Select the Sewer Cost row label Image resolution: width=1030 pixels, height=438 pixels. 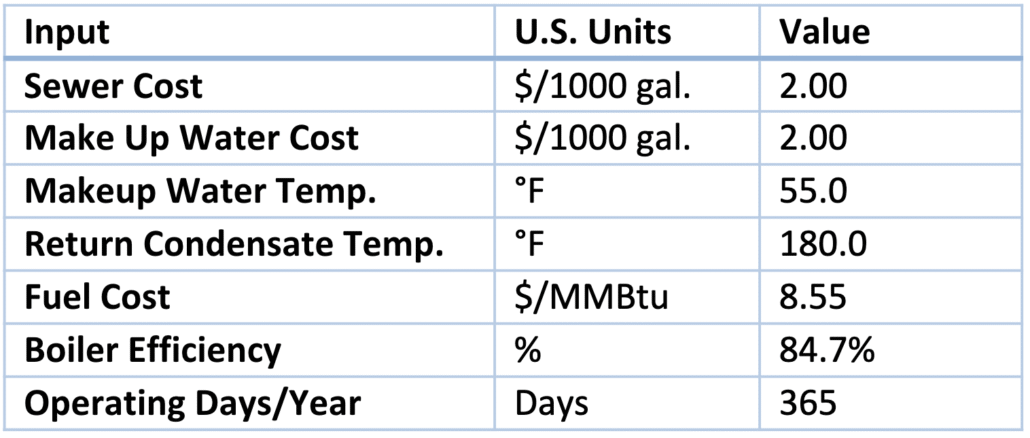113,86
